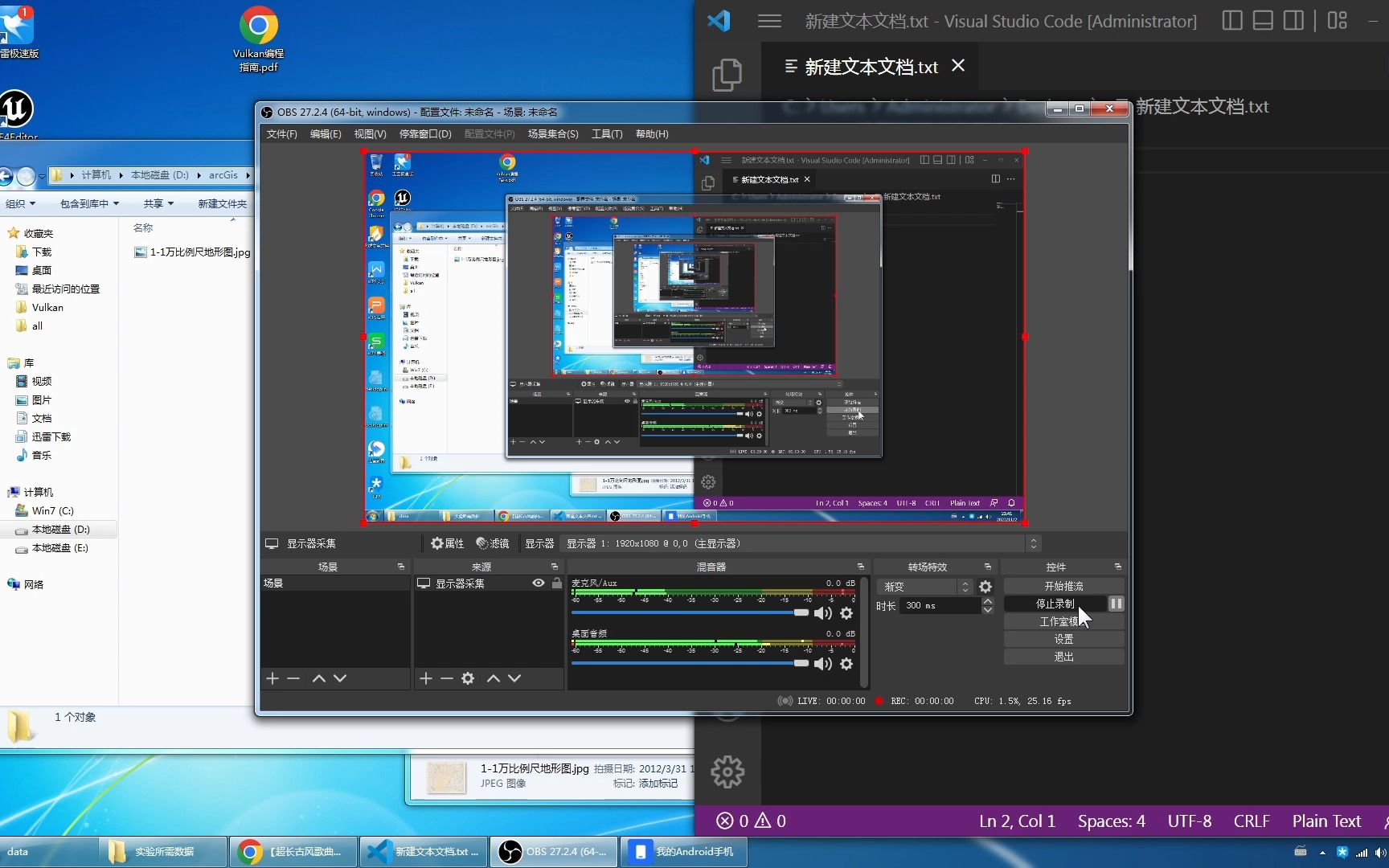This screenshot has width=1389, height=868.
Task: Open the 渐变 transition dropdown
Action: pos(925,587)
